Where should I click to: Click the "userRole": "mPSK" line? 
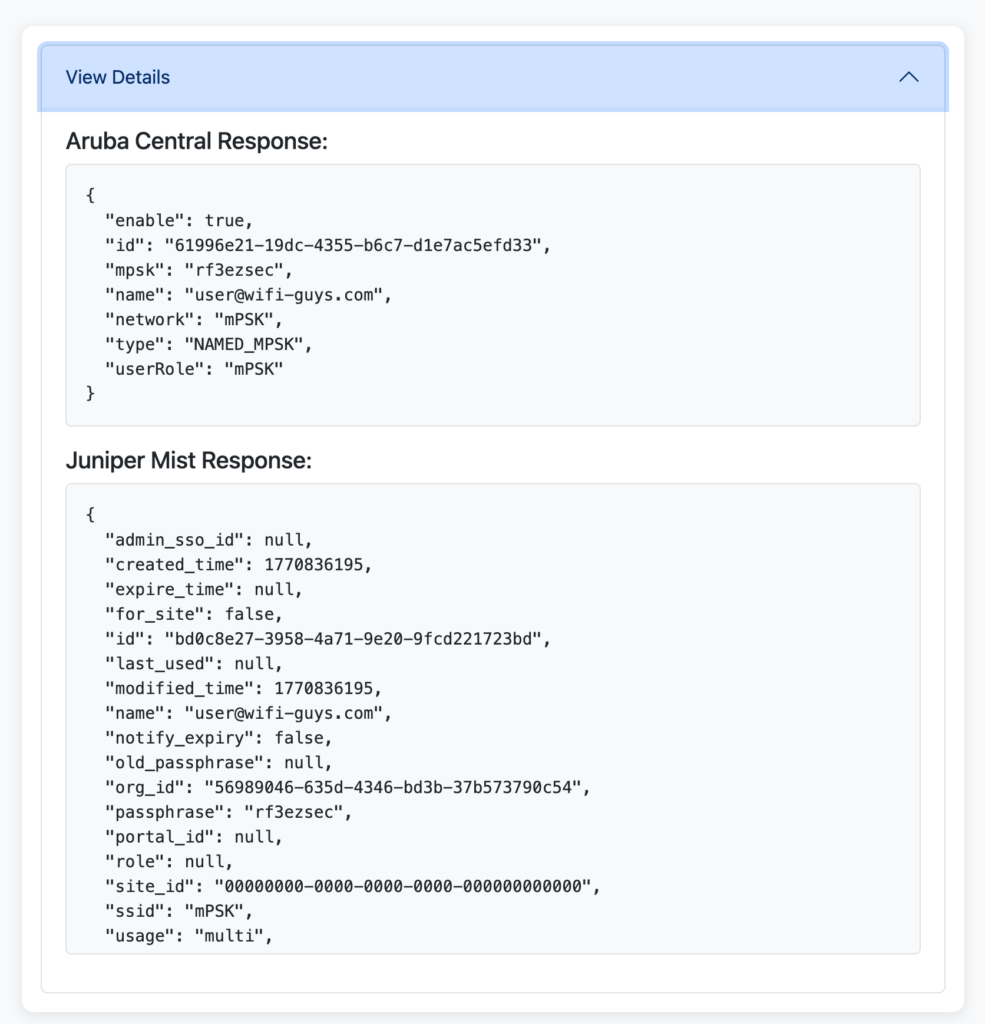click(195, 369)
